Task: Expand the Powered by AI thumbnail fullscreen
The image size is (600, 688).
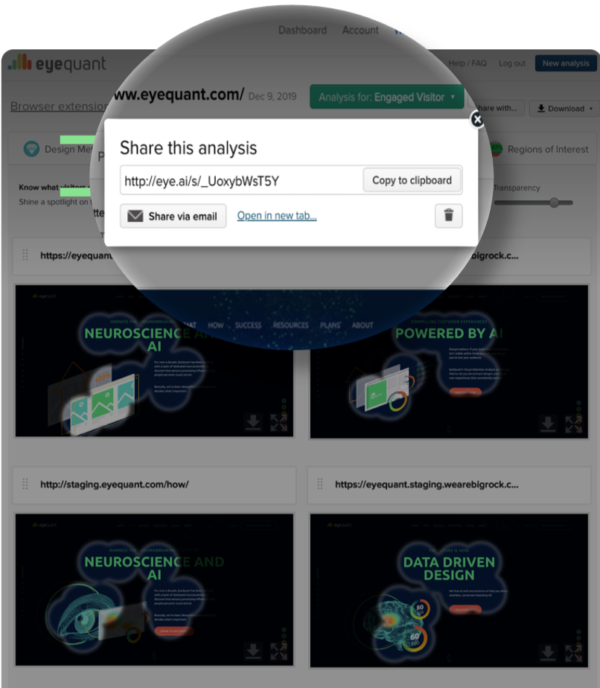Action: coord(573,424)
